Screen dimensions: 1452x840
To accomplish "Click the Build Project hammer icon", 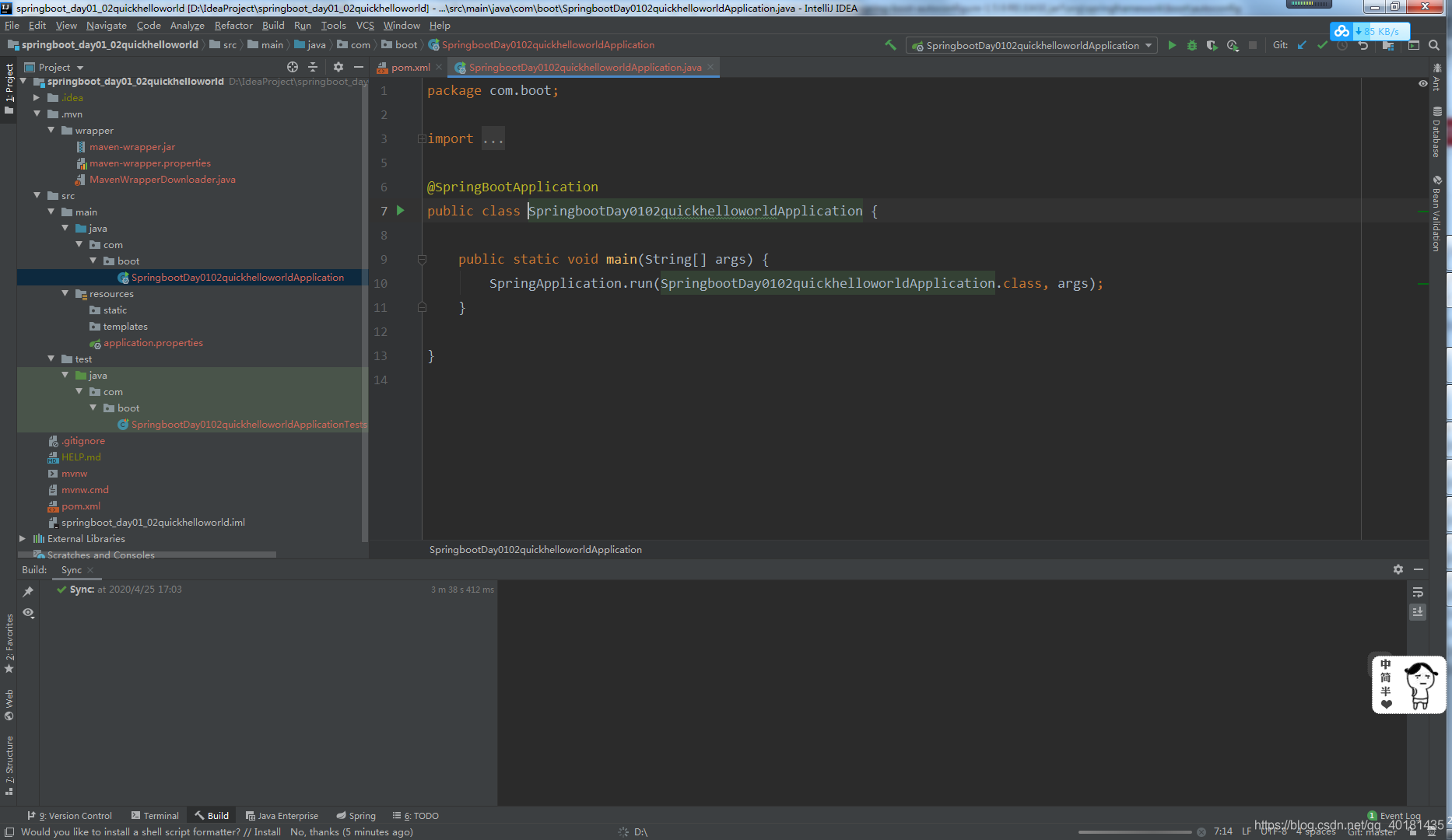I will (890, 45).
